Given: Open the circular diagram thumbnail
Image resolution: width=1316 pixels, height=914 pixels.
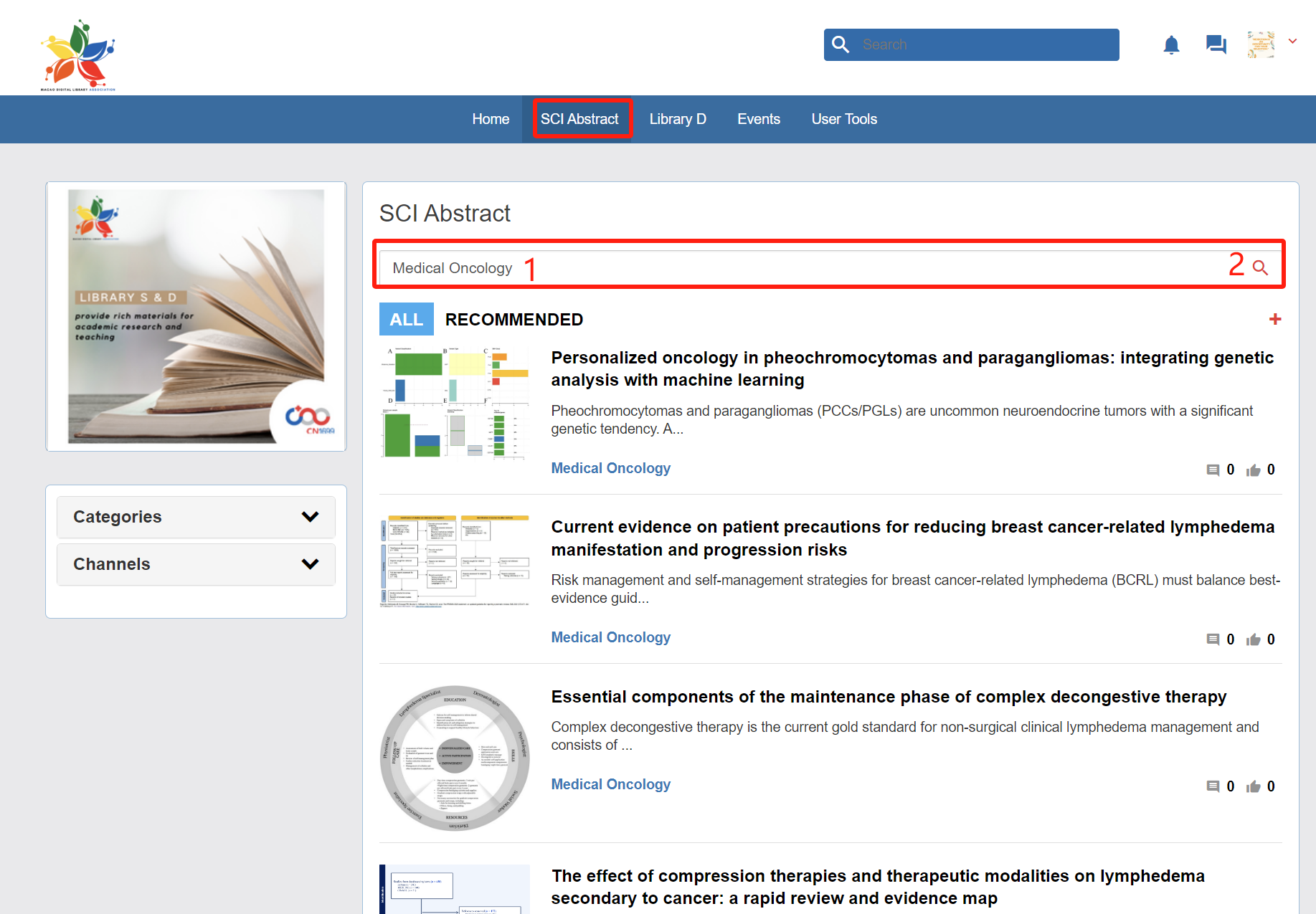Looking at the screenshot, I should (455, 758).
